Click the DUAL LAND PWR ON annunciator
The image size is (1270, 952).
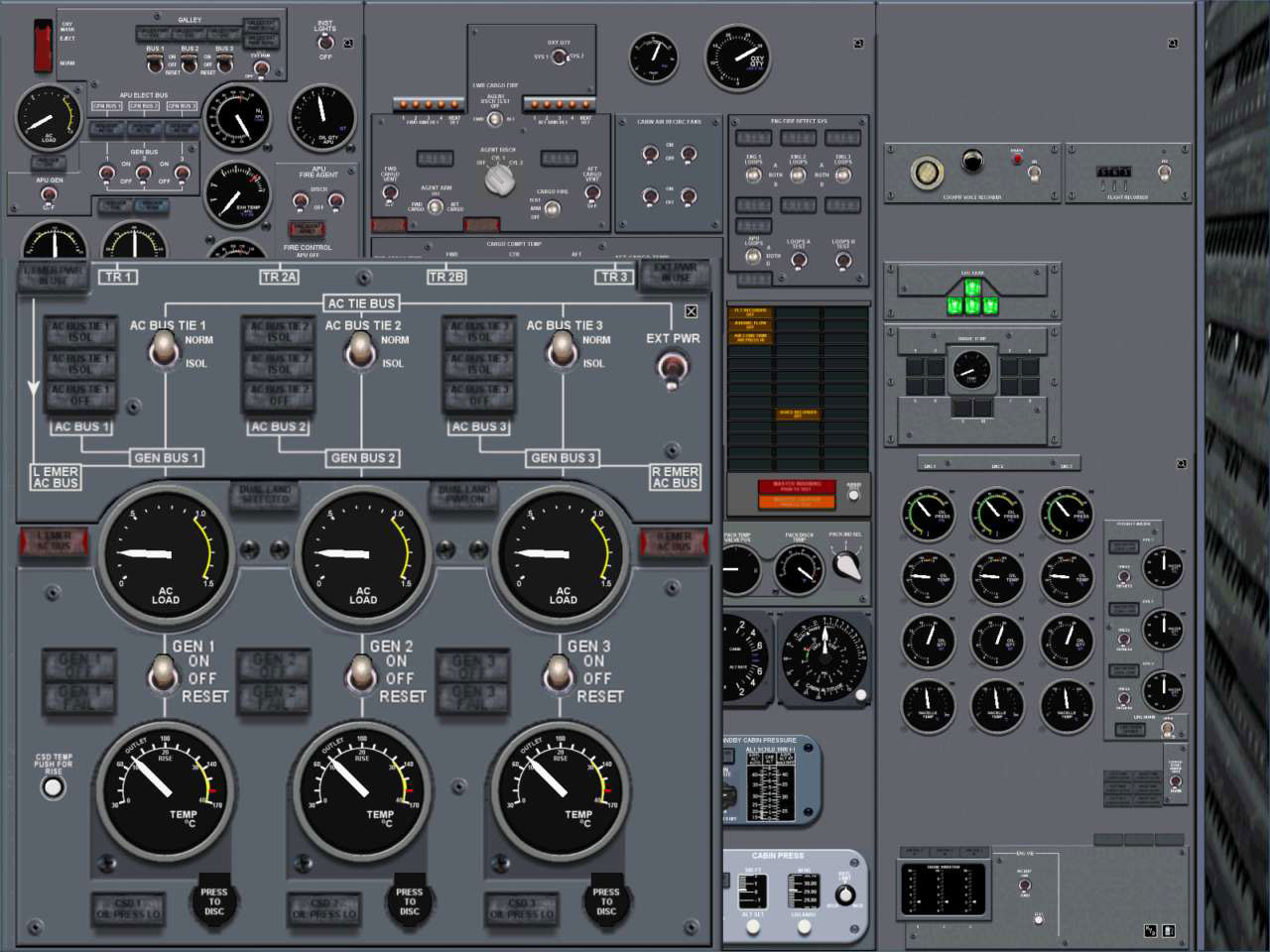(x=464, y=495)
